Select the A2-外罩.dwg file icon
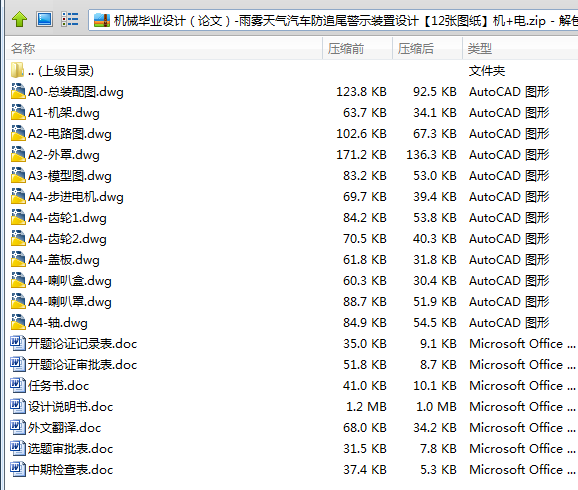The image size is (578, 490). click(x=18, y=154)
